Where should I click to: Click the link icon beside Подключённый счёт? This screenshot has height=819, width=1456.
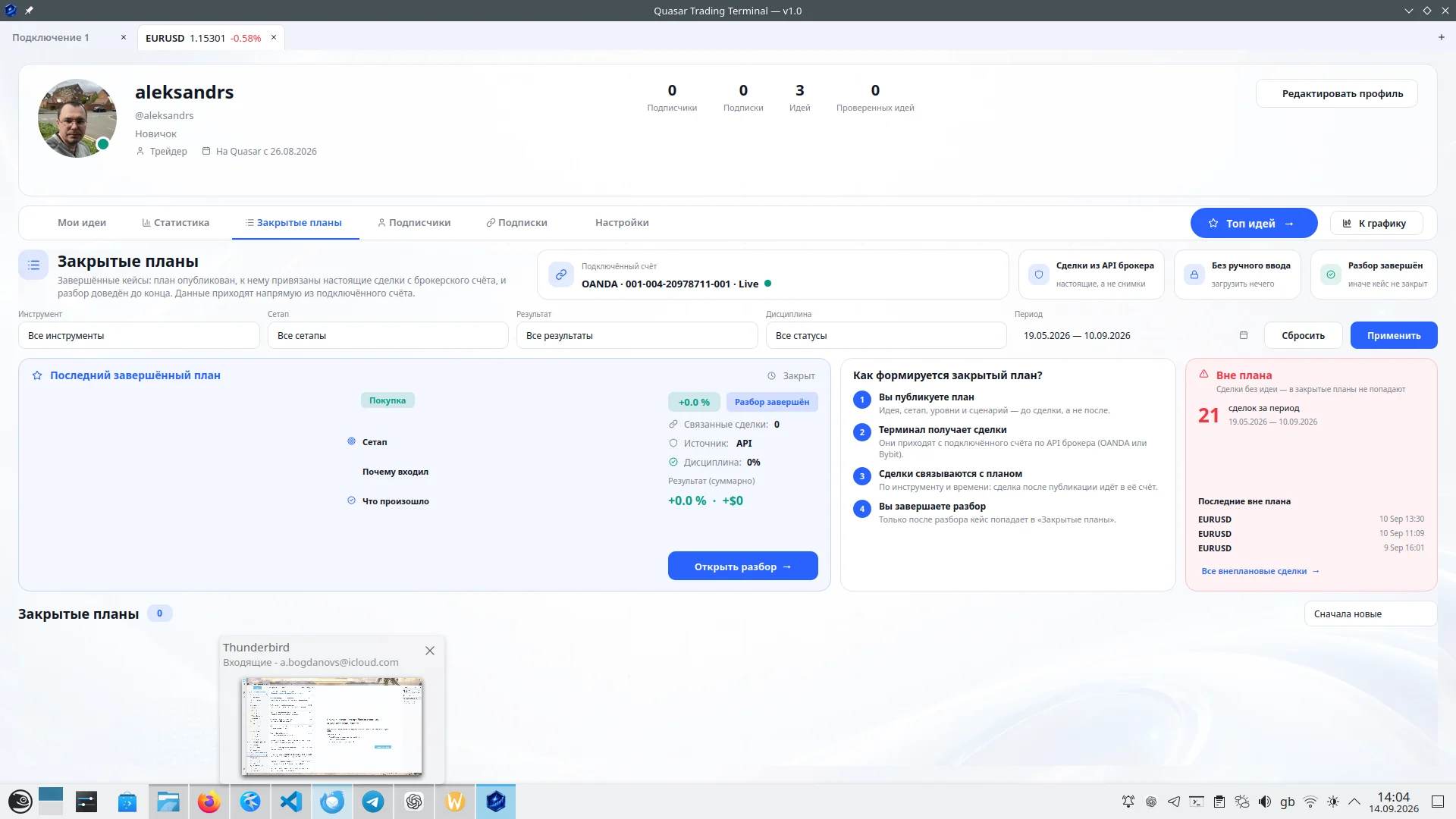point(561,275)
